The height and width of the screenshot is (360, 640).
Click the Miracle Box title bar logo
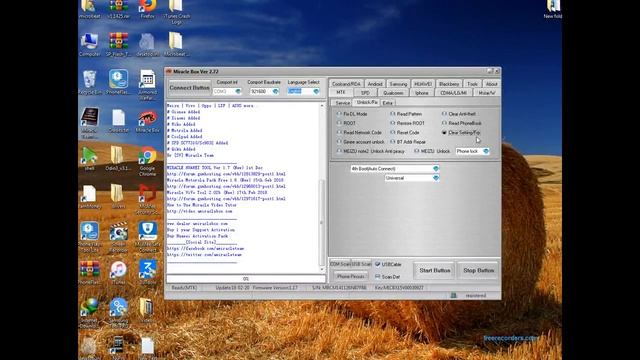point(169,71)
